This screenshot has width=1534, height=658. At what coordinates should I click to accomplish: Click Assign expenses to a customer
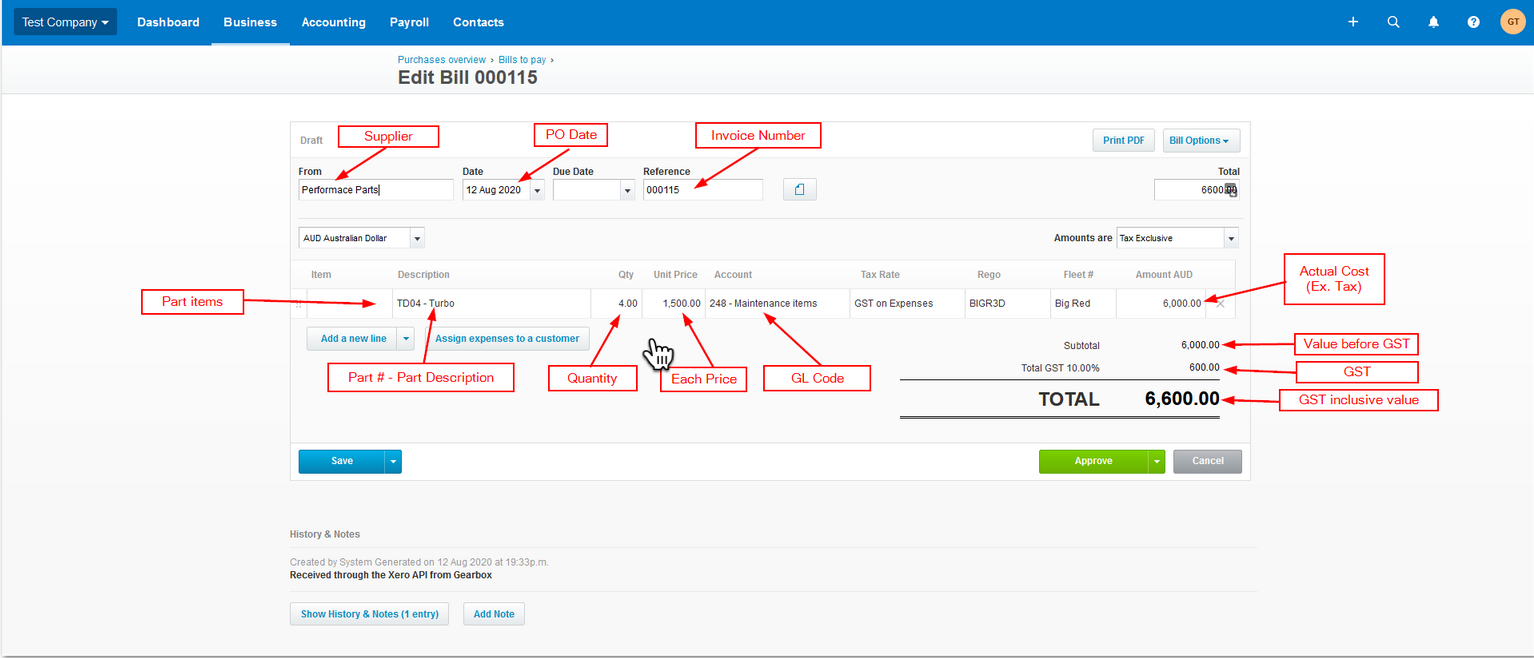pyautogui.click(x=507, y=339)
